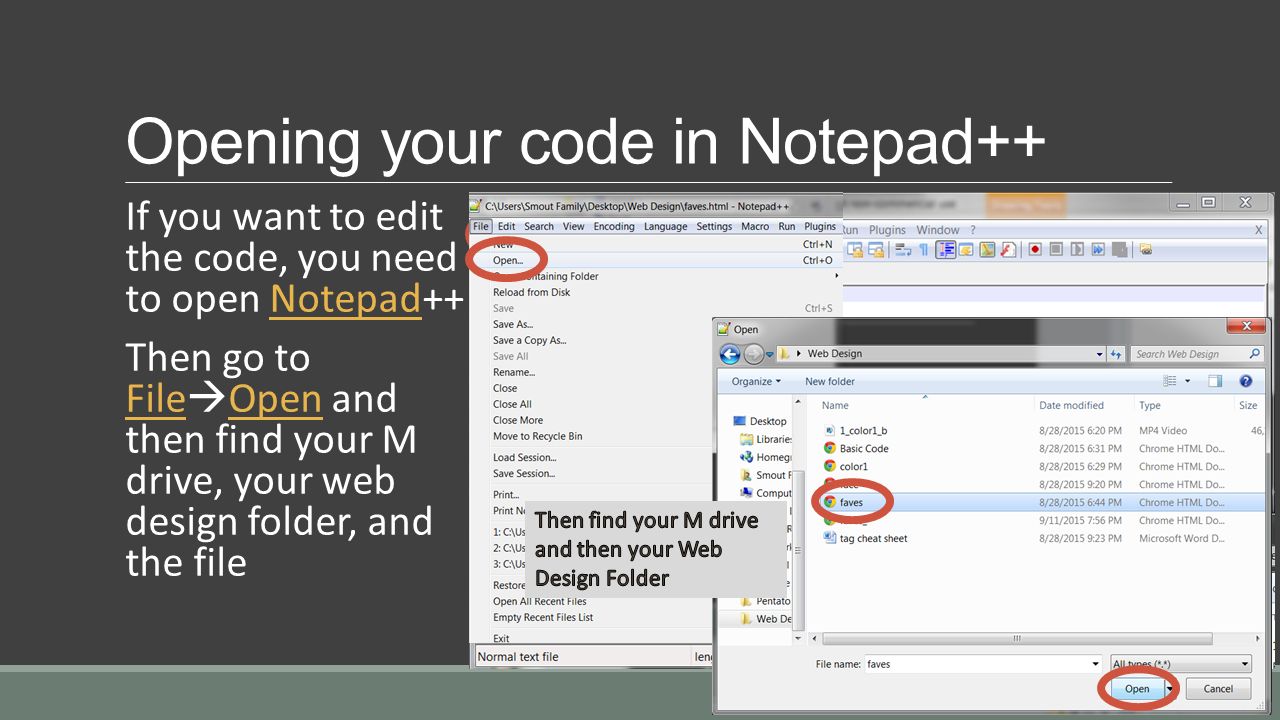Click the Cancel button in the dialog
The height and width of the screenshot is (720, 1280).
1218,689
